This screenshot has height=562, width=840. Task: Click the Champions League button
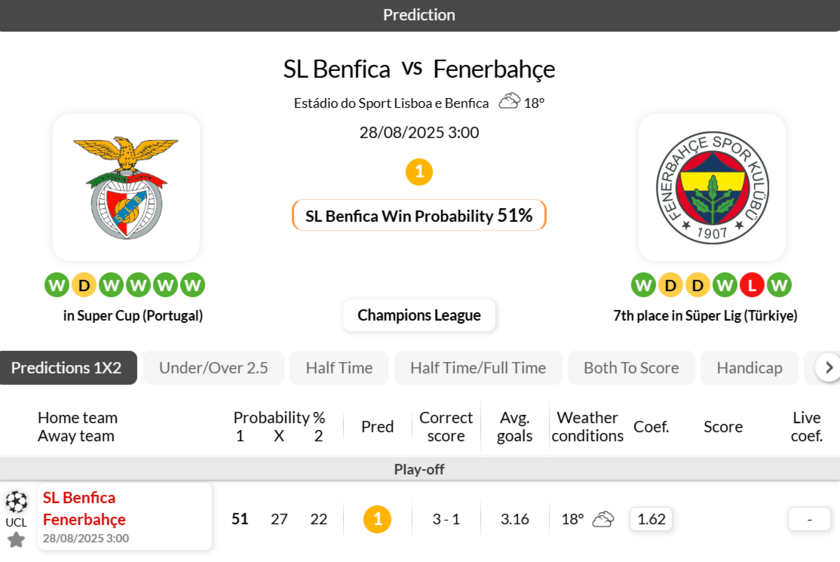point(419,315)
